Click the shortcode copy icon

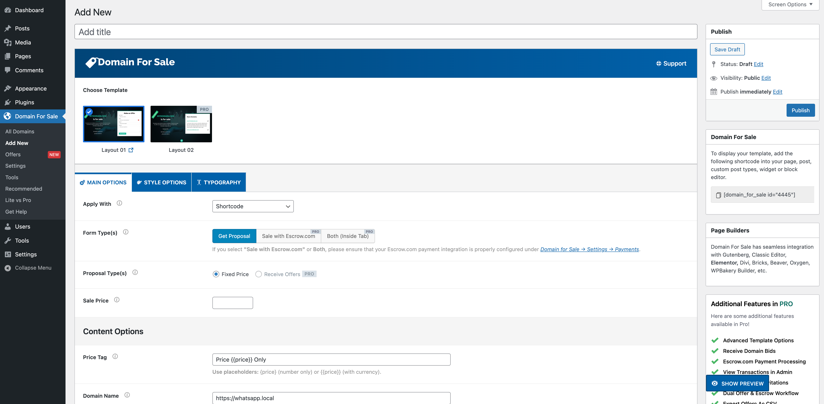pyautogui.click(x=718, y=195)
